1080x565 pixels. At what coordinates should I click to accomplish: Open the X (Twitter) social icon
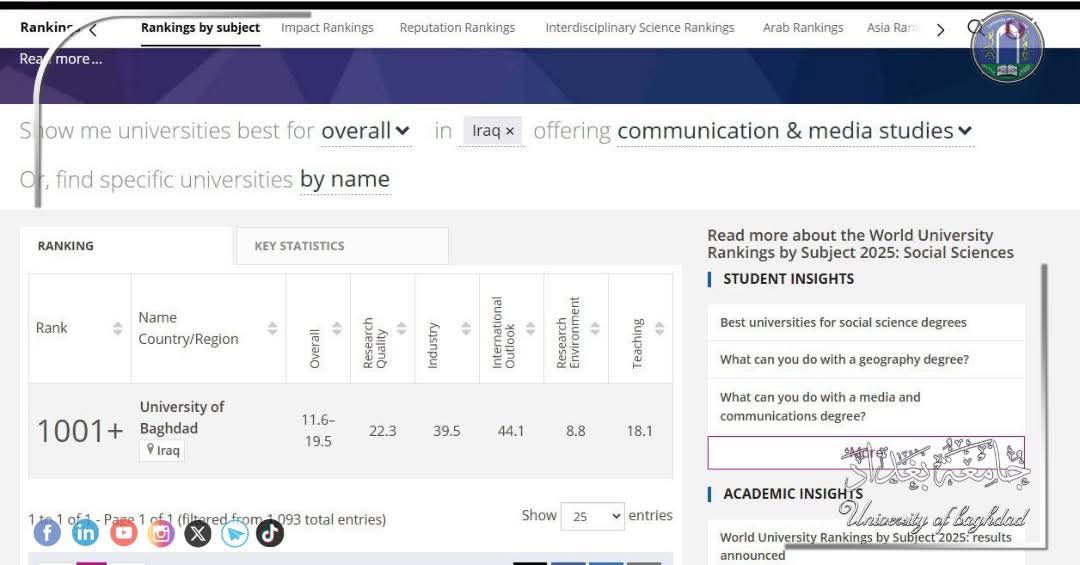198,533
